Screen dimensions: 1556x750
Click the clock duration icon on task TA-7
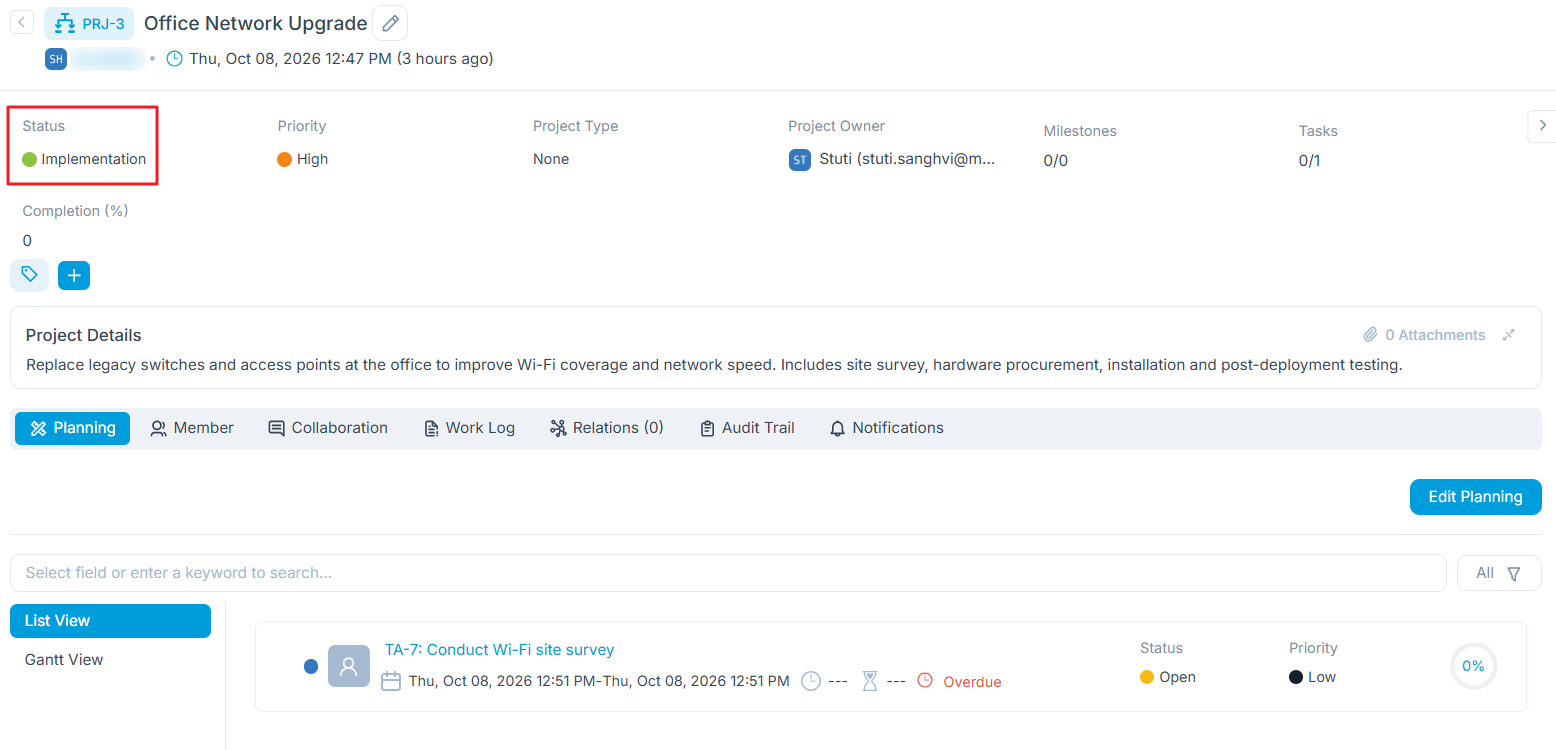[811, 681]
